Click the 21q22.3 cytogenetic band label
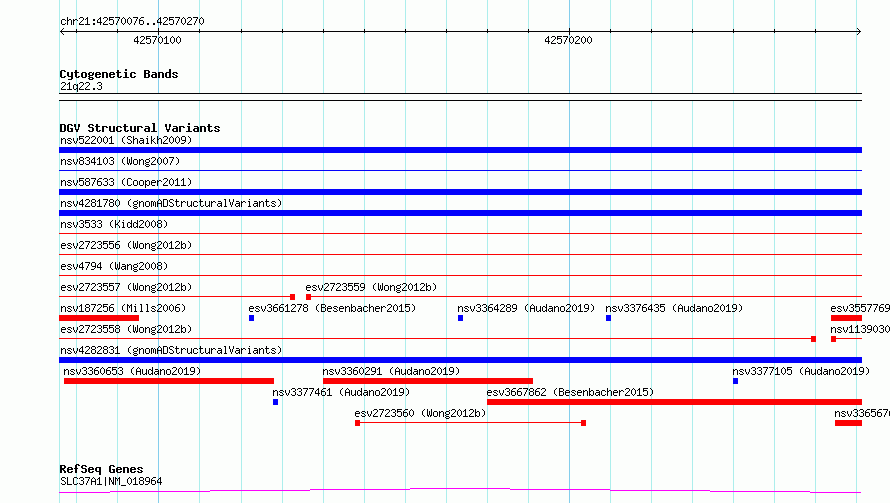This screenshot has width=890, height=503. [81, 86]
